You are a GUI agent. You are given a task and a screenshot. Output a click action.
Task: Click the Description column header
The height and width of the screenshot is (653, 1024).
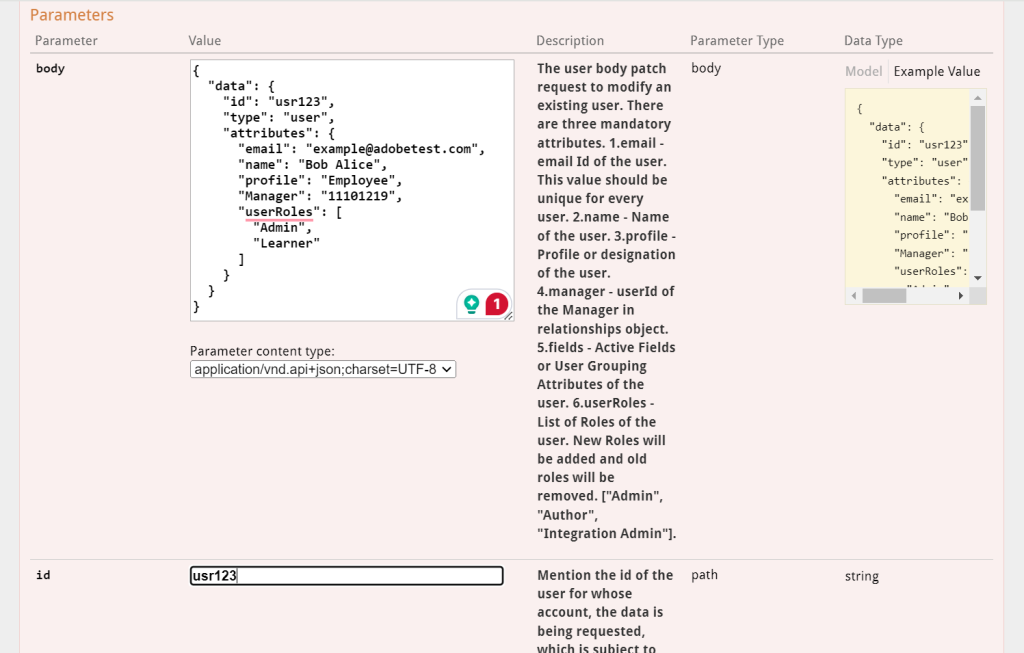(570, 40)
